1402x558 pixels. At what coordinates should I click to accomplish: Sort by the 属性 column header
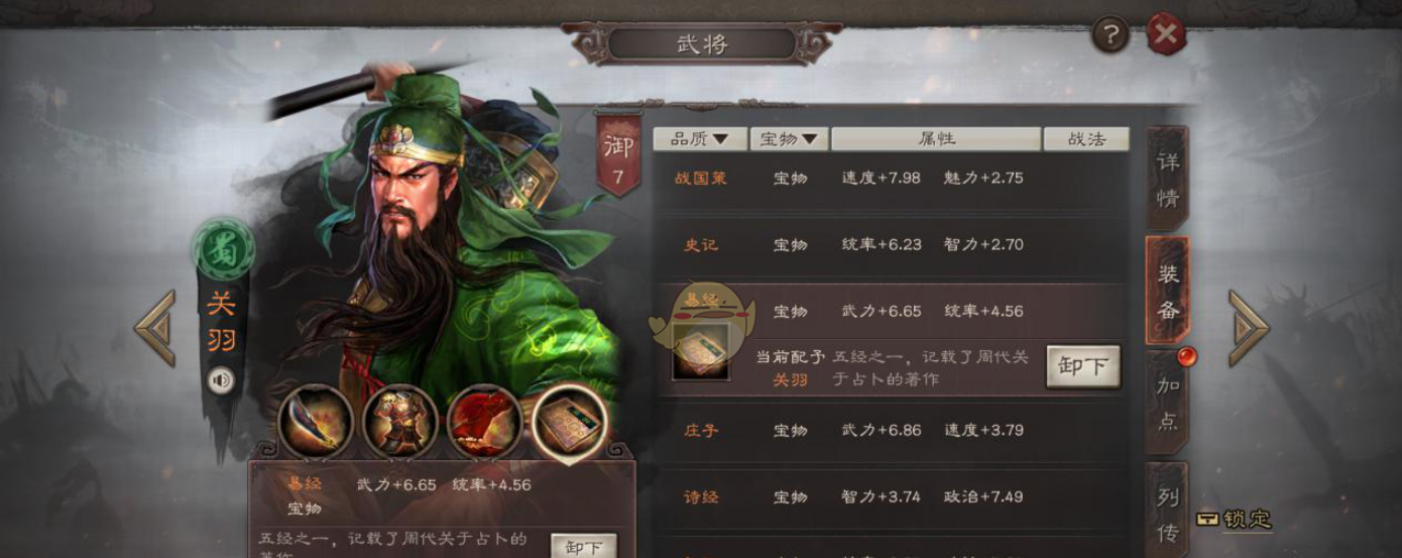[x=936, y=139]
